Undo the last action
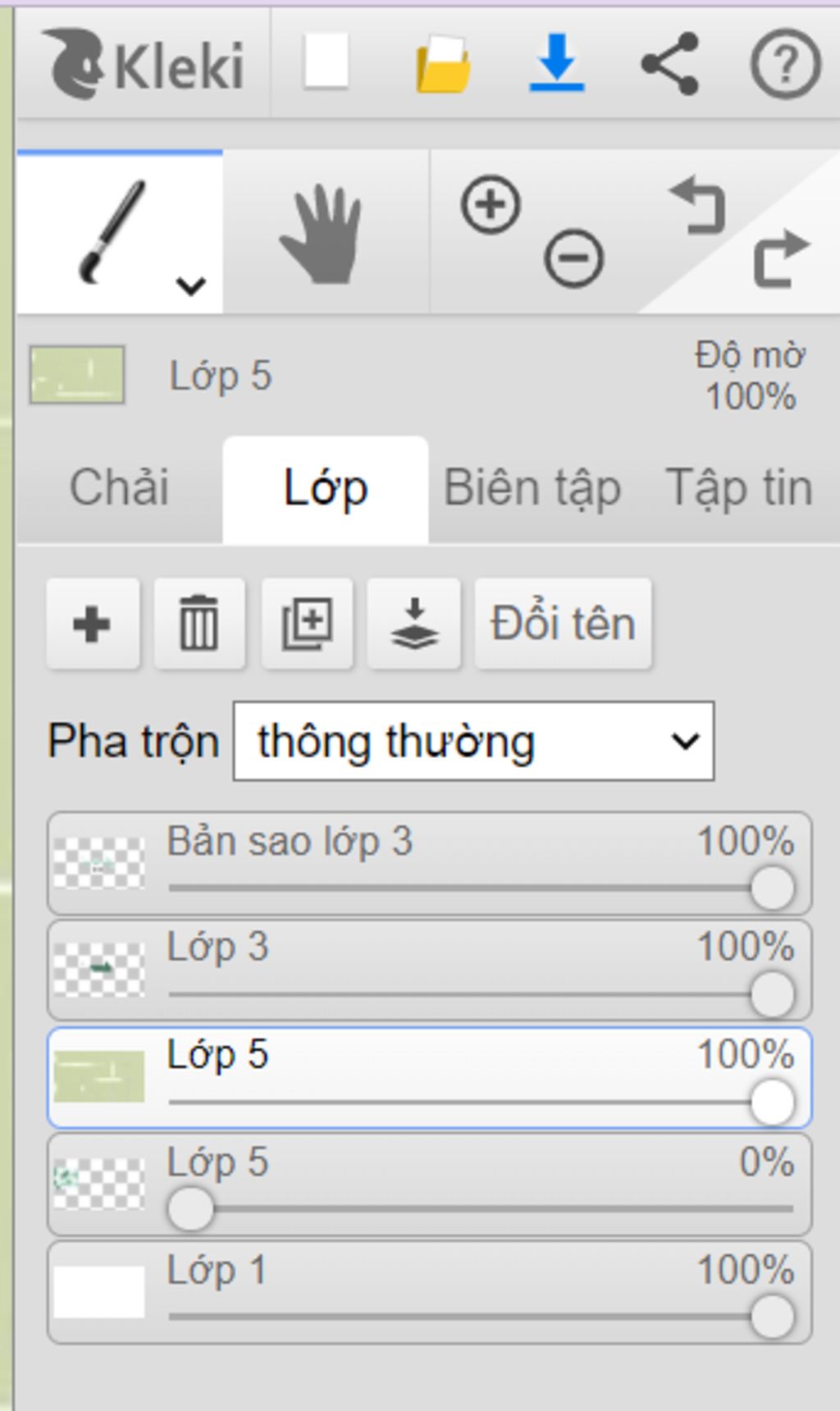Image resolution: width=840 pixels, height=1411 pixels. tap(698, 205)
